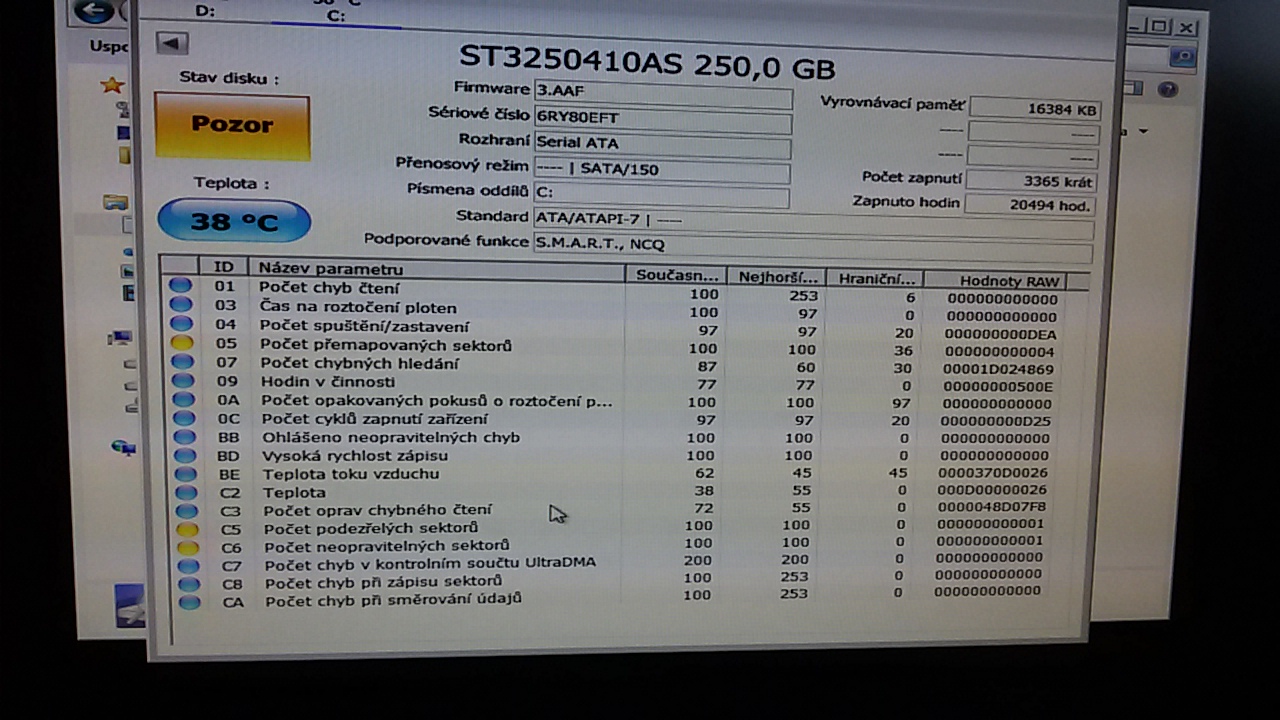The width and height of the screenshot is (1280, 720).
Task: Click the Zapnuto hodin value 20494 hod.
Action: pyautogui.click(x=1029, y=206)
